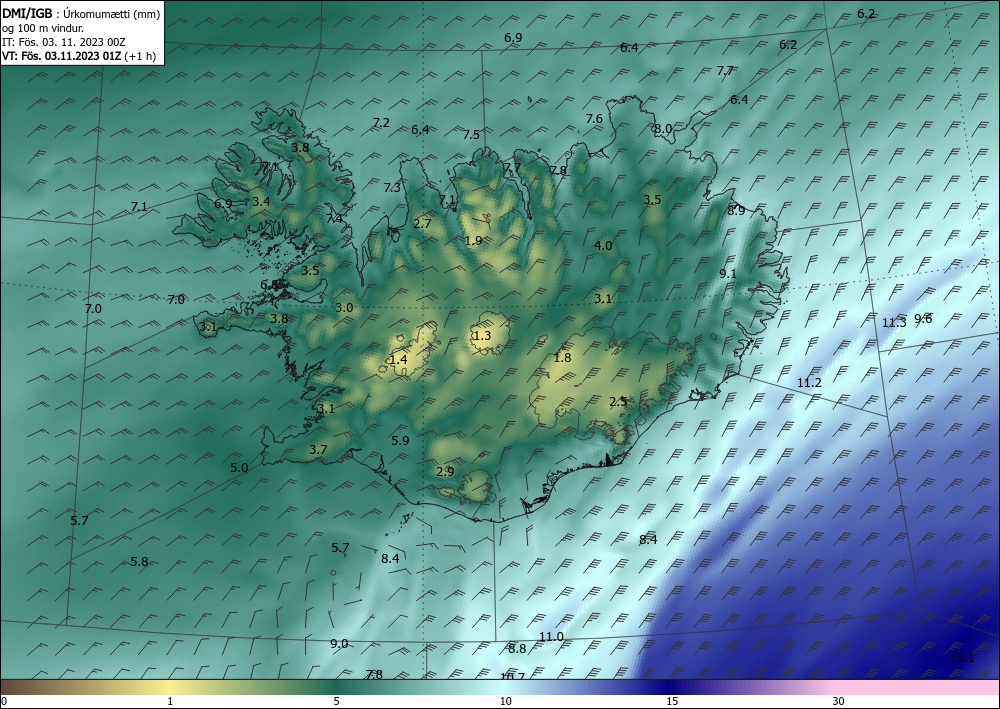Click the 8.9 value on the east coast
Viewport: 1000px width, 709px height.
(736, 210)
